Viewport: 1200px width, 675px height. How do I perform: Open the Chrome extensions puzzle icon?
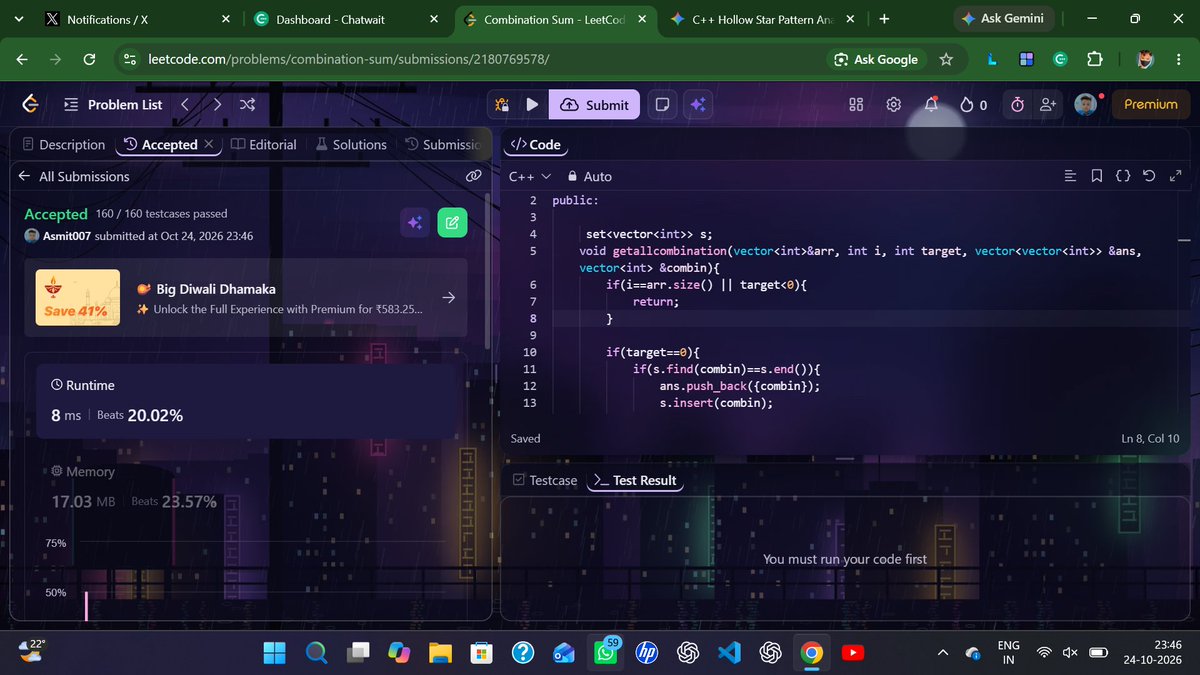pyautogui.click(x=1095, y=59)
